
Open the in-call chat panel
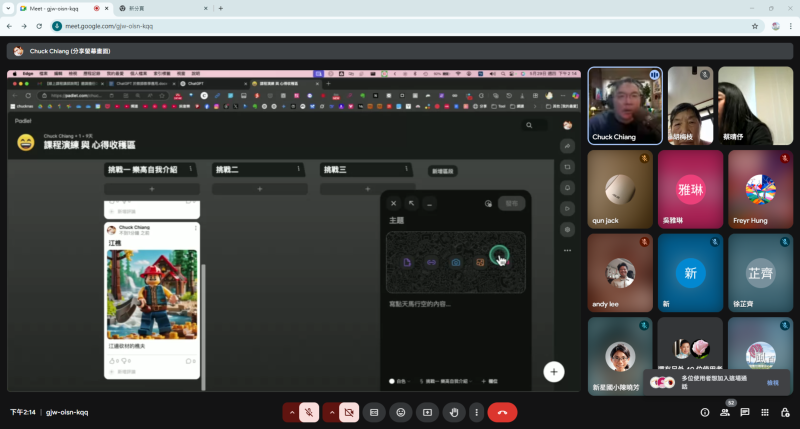(x=744, y=412)
